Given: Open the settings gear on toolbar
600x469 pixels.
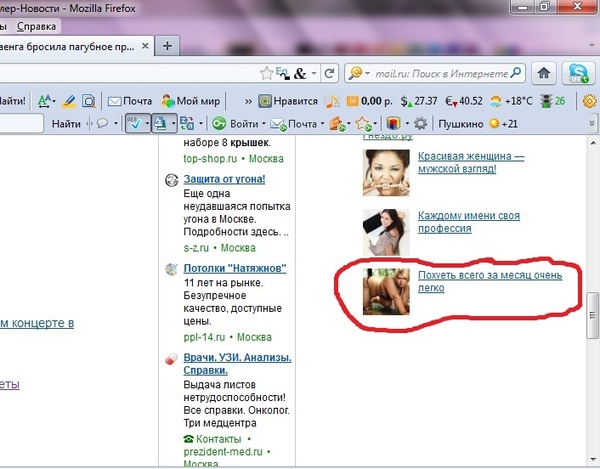Looking at the screenshot, I should pyautogui.click(x=420, y=123).
